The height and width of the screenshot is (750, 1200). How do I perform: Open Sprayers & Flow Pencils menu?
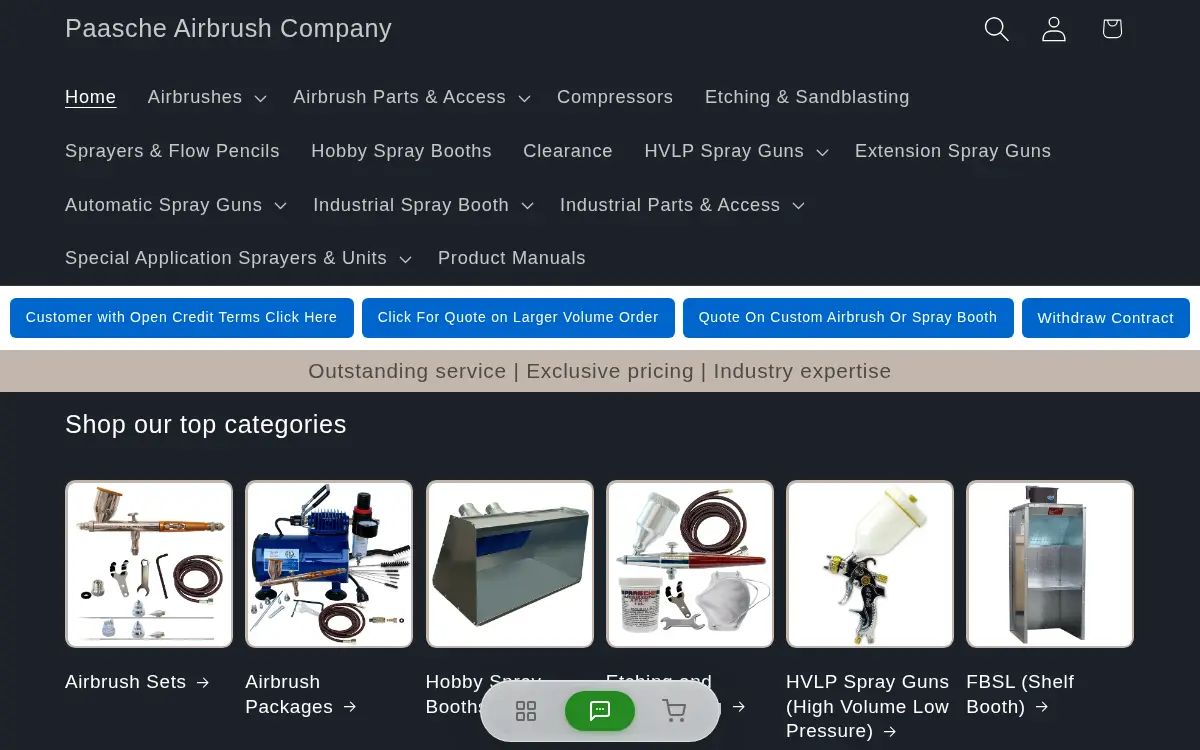172,151
